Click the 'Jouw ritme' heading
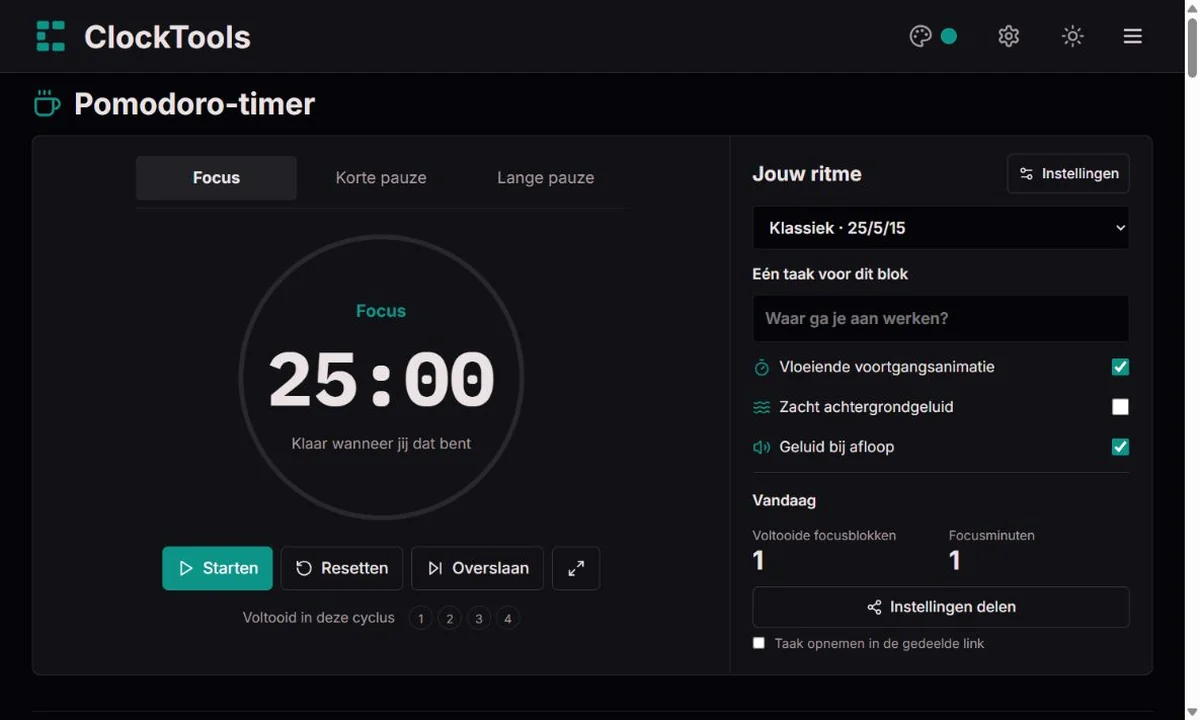The height and width of the screenshot is (720, 1200). point(807,174)
